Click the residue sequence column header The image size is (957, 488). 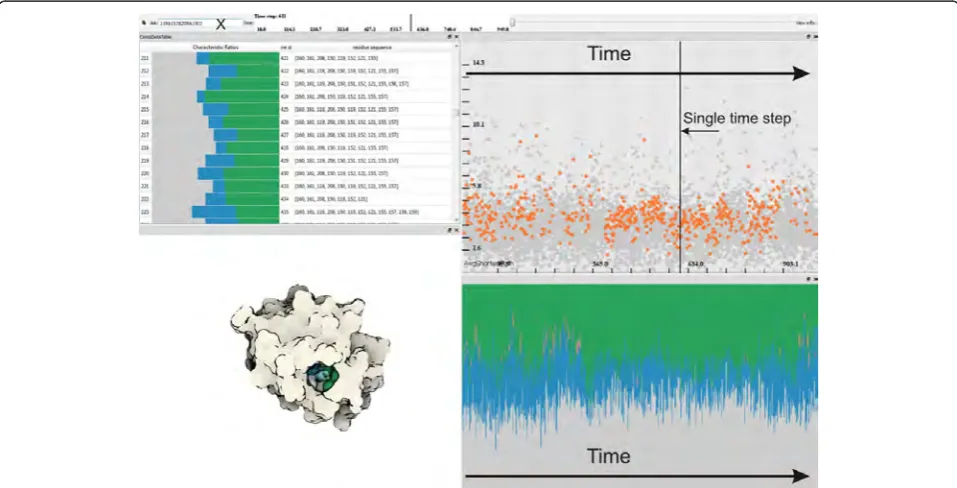coord(372,47)
